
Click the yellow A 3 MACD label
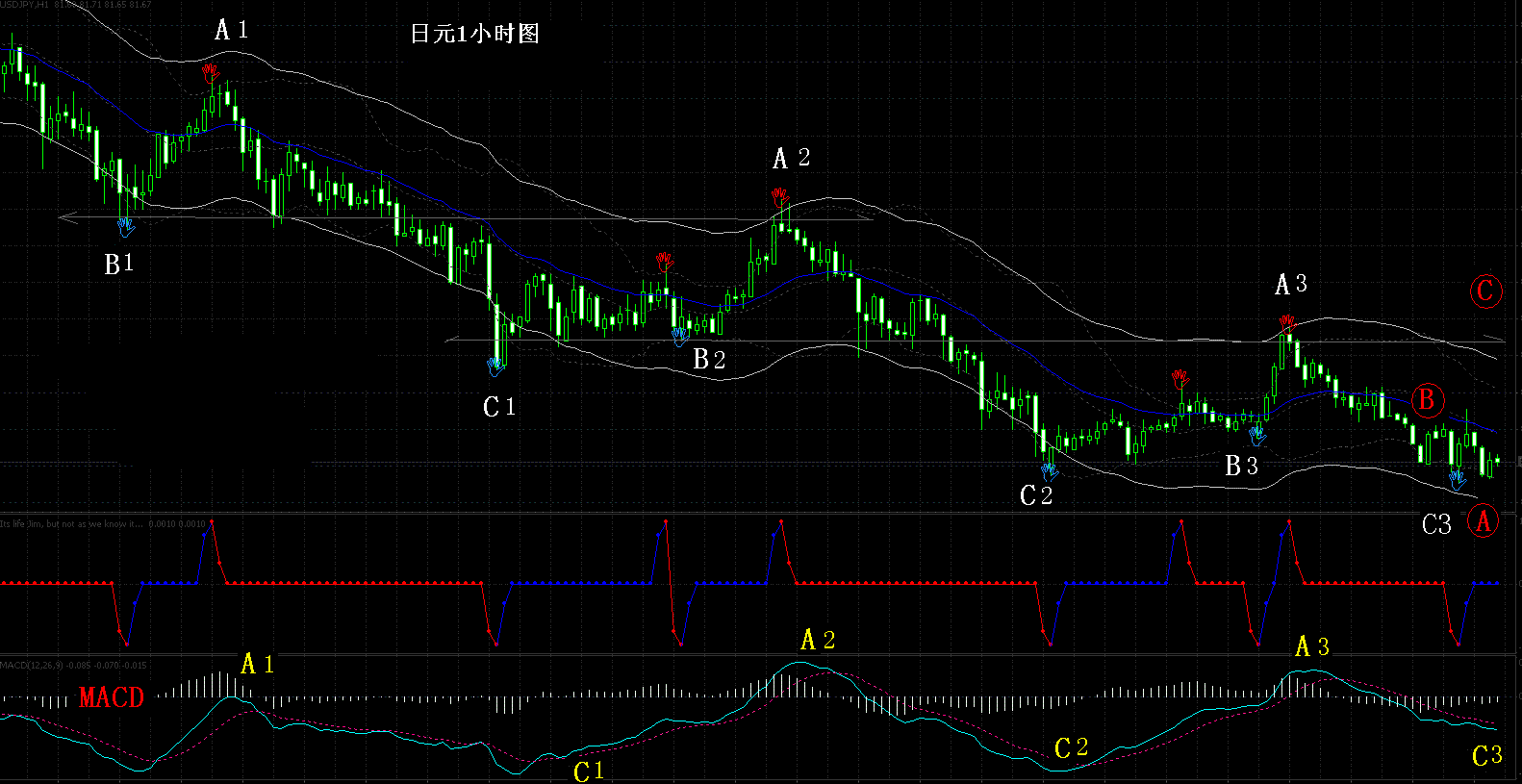(1312, 646)
